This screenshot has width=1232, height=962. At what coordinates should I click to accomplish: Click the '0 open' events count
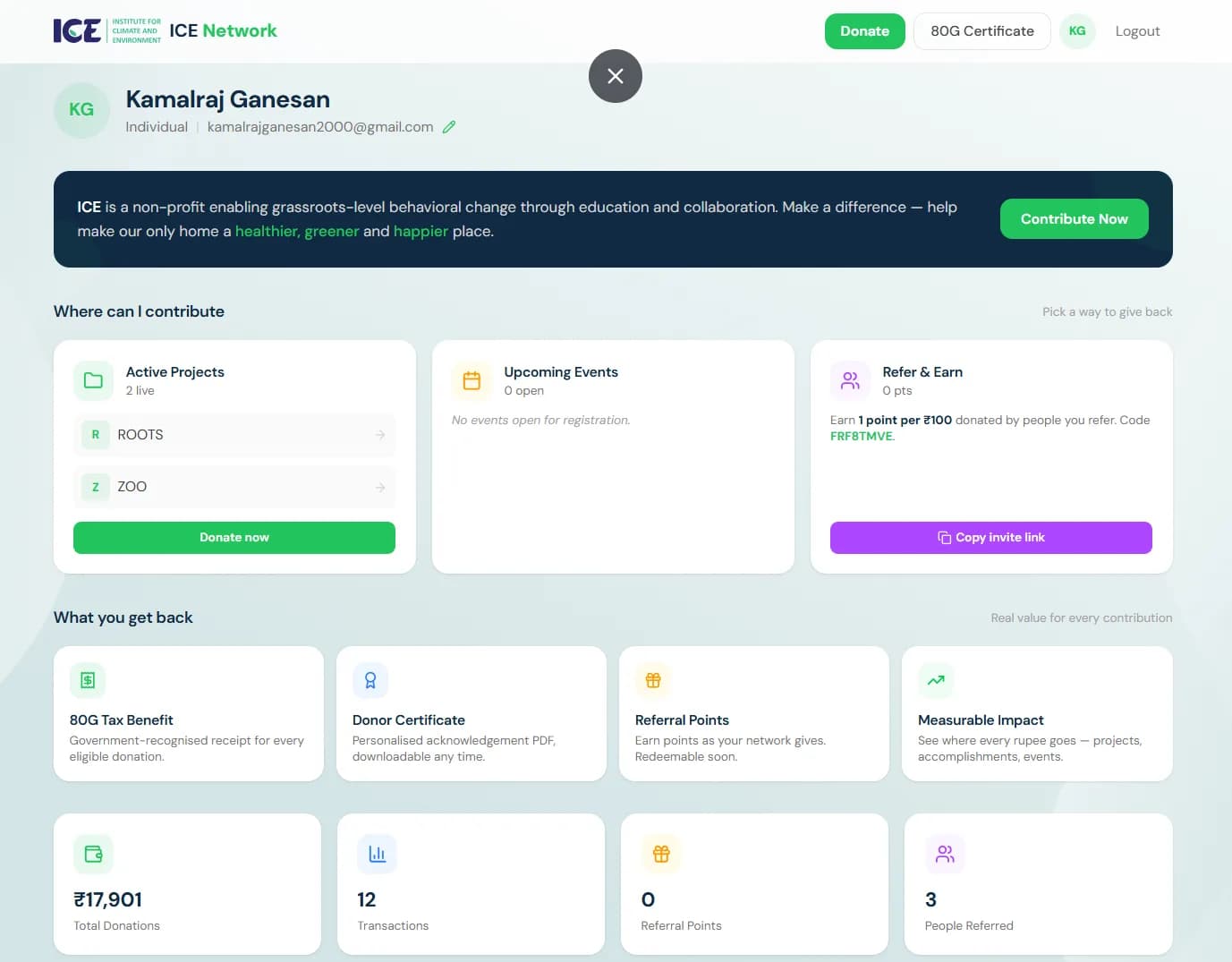point(524,391)
